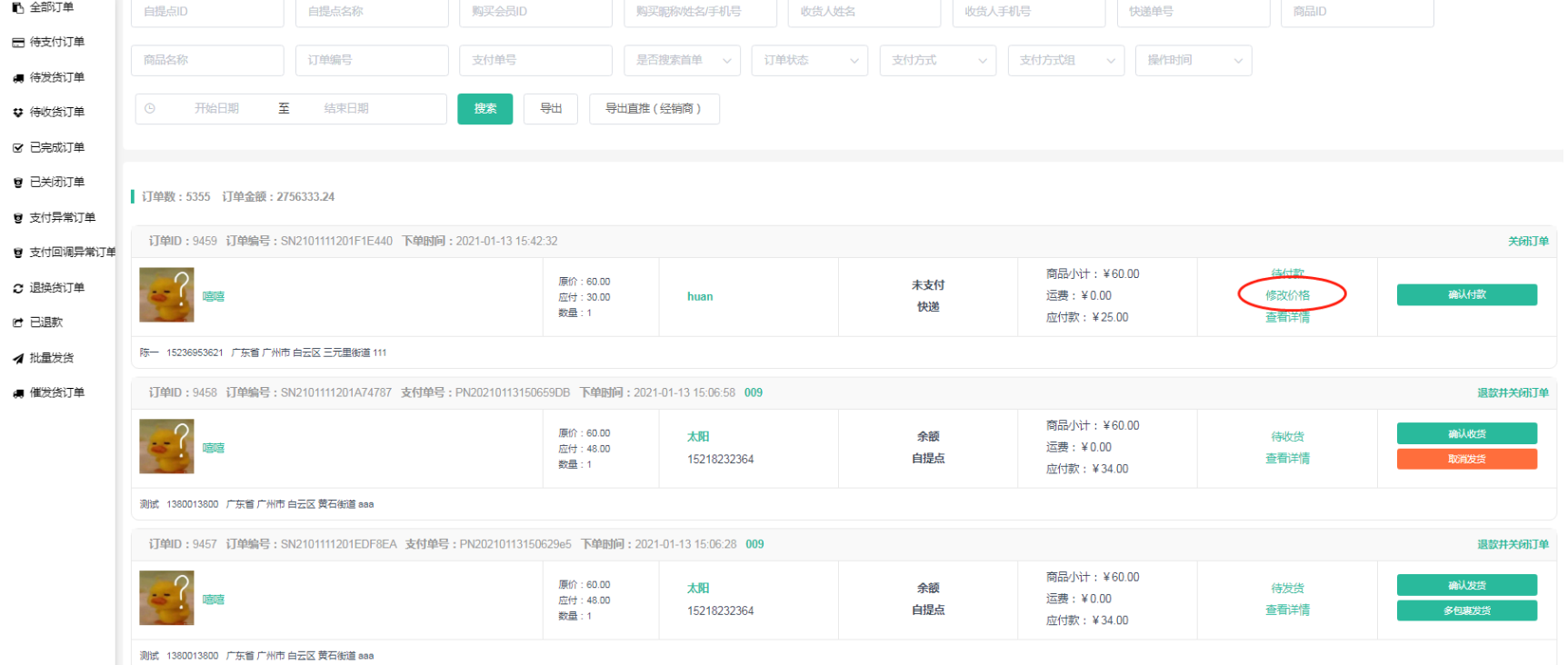Click 修改价格 link for order 9459
Viewport: 1568px width, 665px height.
click(1287, 295)
